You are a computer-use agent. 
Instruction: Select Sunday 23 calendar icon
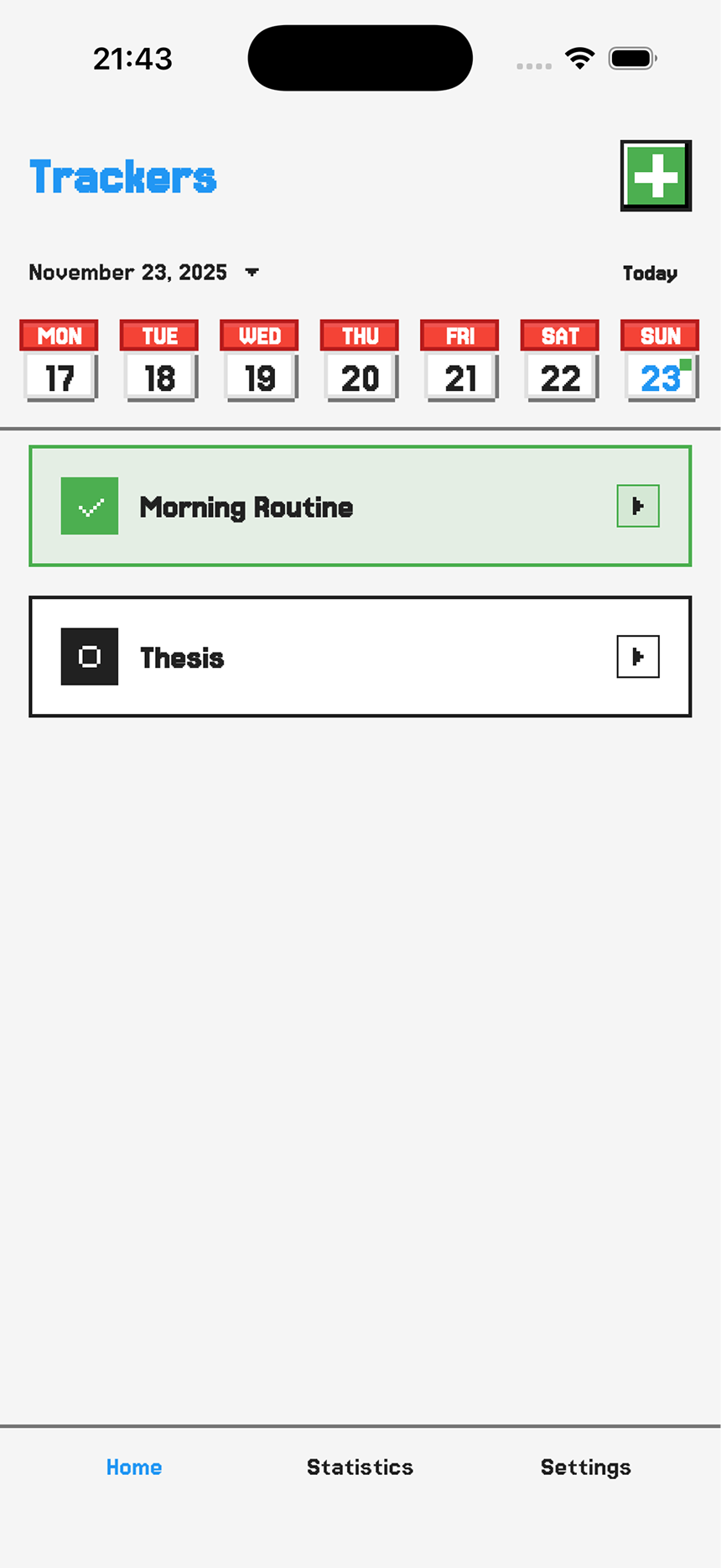660,361
